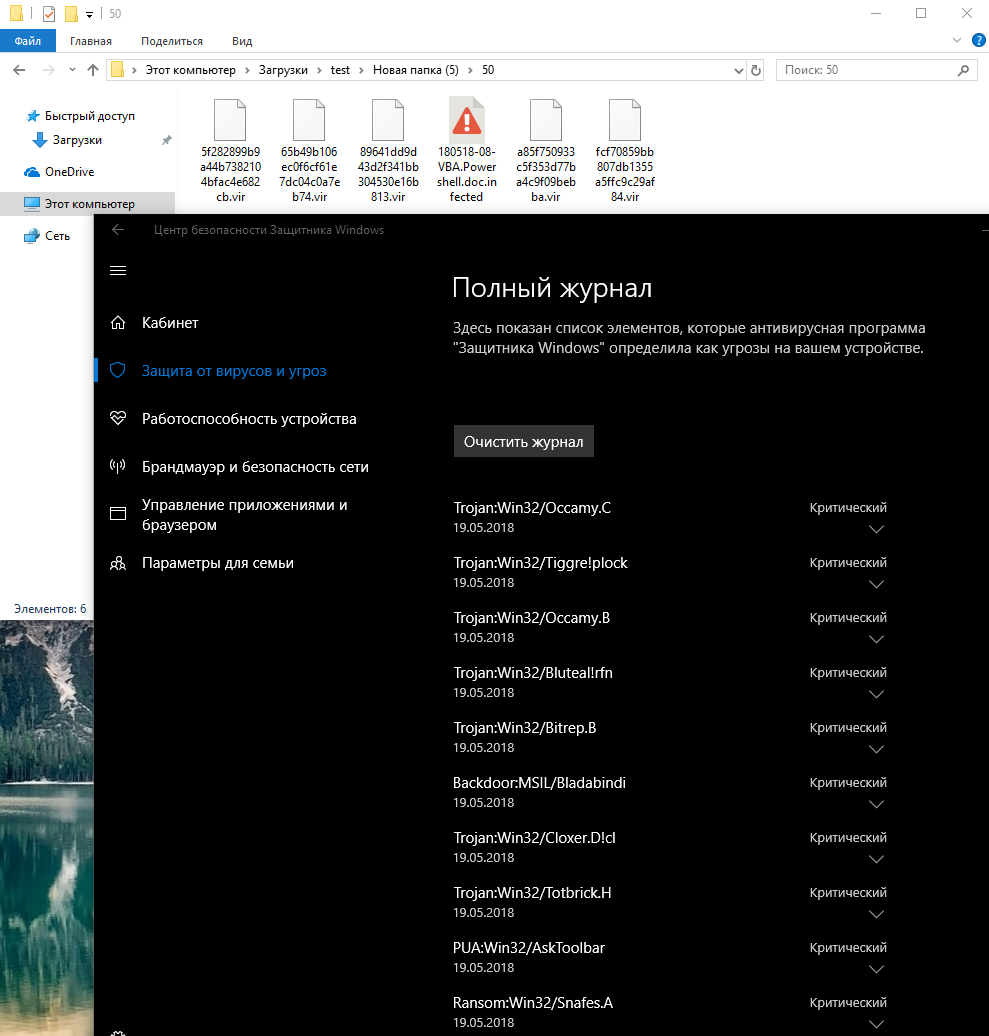
Task: Open Параметры для семьи section
Action: pyautogui.click(x=217, y=563)
